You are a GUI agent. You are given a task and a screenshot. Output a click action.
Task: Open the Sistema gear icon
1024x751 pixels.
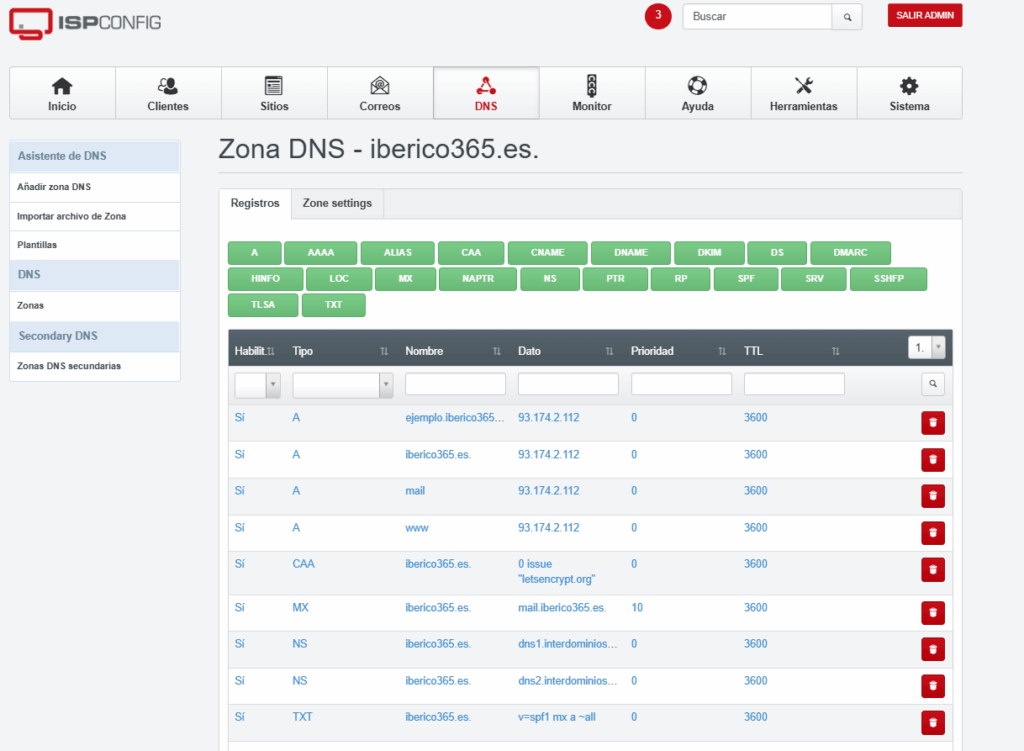tap(909, 86)
